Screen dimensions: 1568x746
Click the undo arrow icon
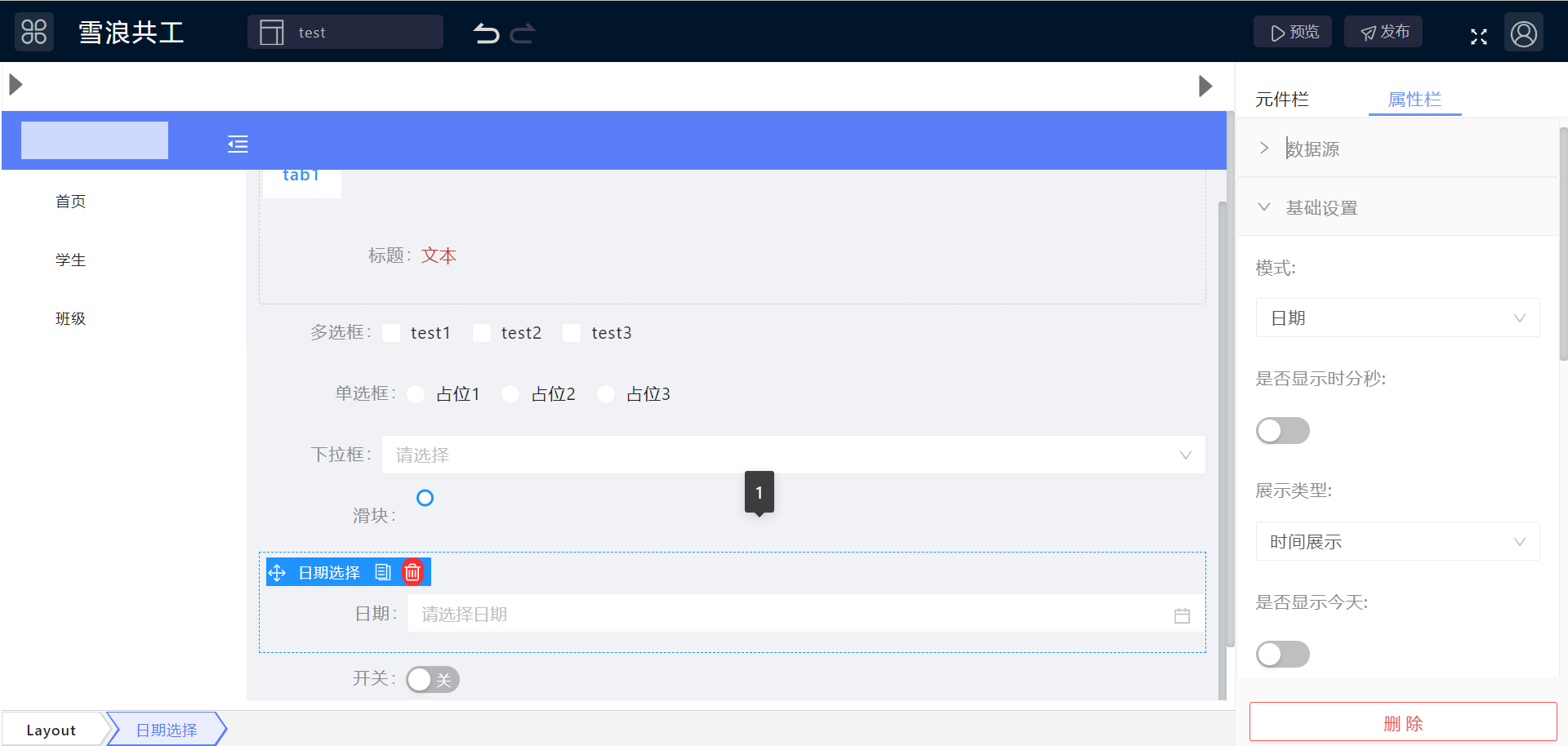(x=486, y=33)
